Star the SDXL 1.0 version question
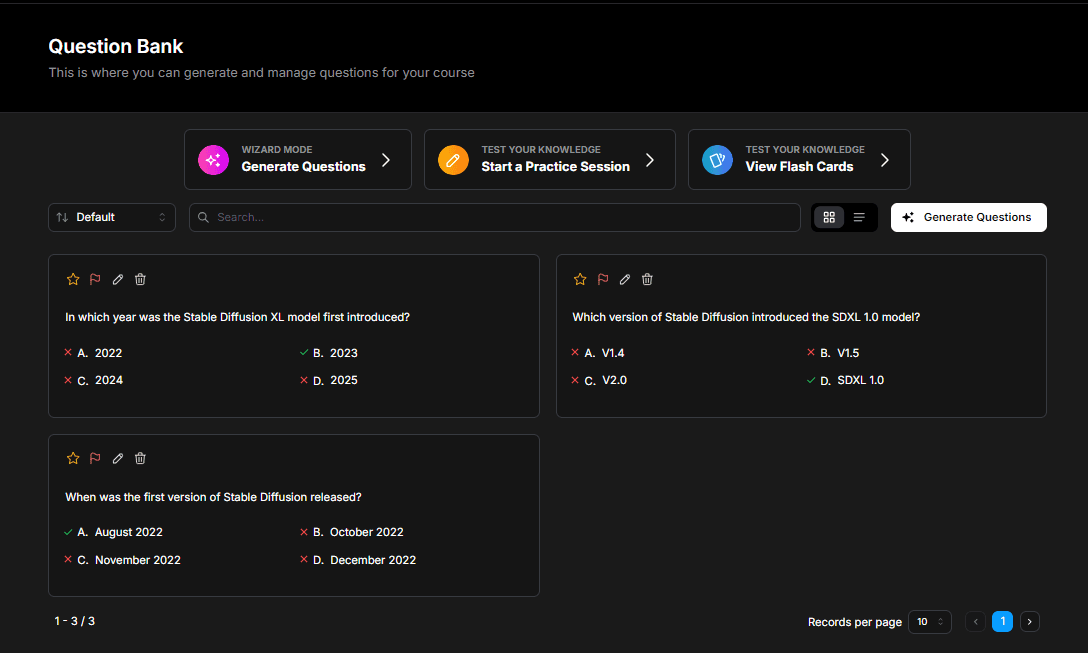The height and width of the screenshot is (653, 1088). tap(580, 279)
